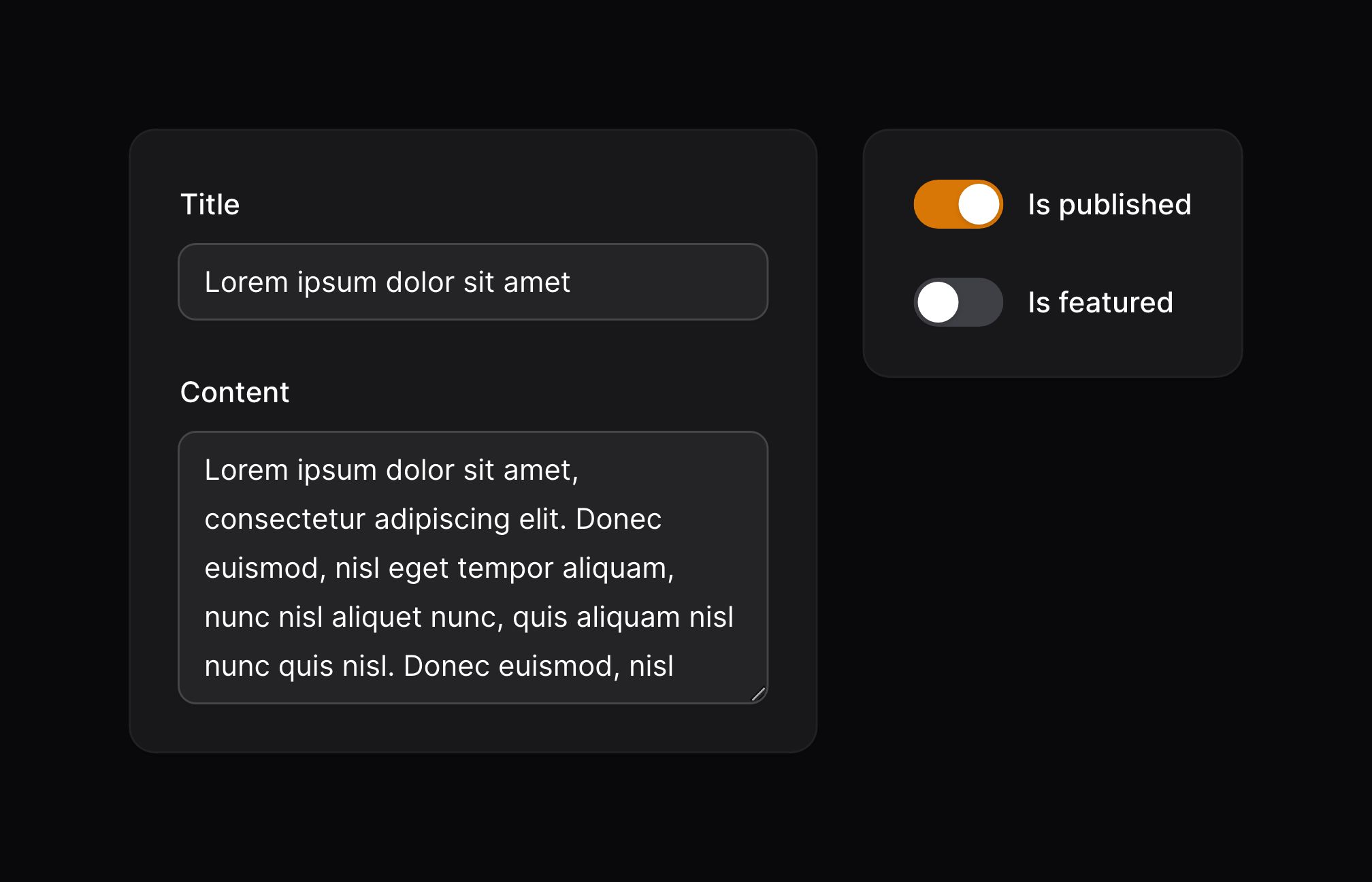Image resolution: width=1372 pixels, height=882 pixels.
Task: Click the "Content" field label
Action: 235,392
